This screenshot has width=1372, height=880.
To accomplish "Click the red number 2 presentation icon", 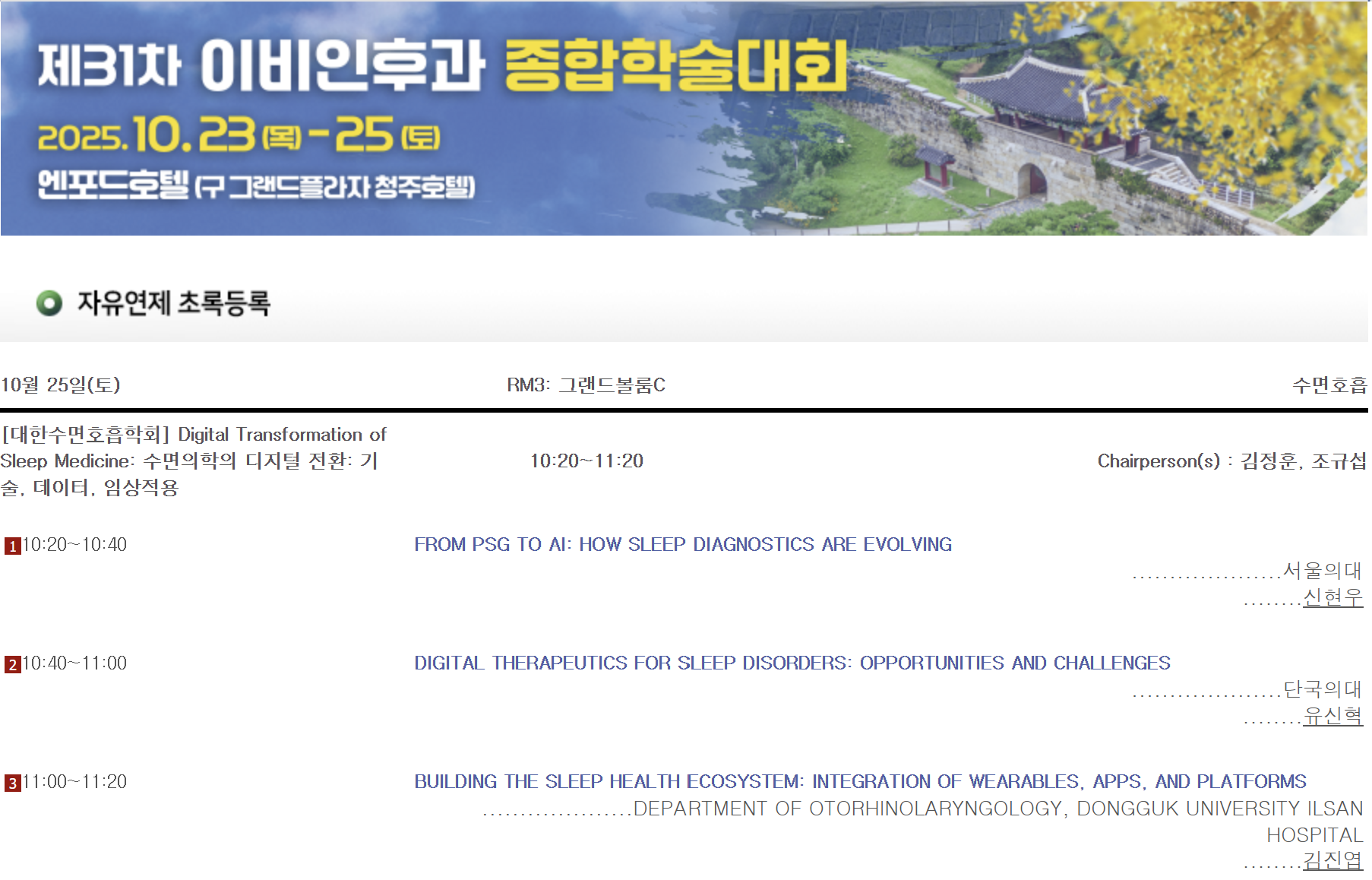I will (x=12, y=665).
